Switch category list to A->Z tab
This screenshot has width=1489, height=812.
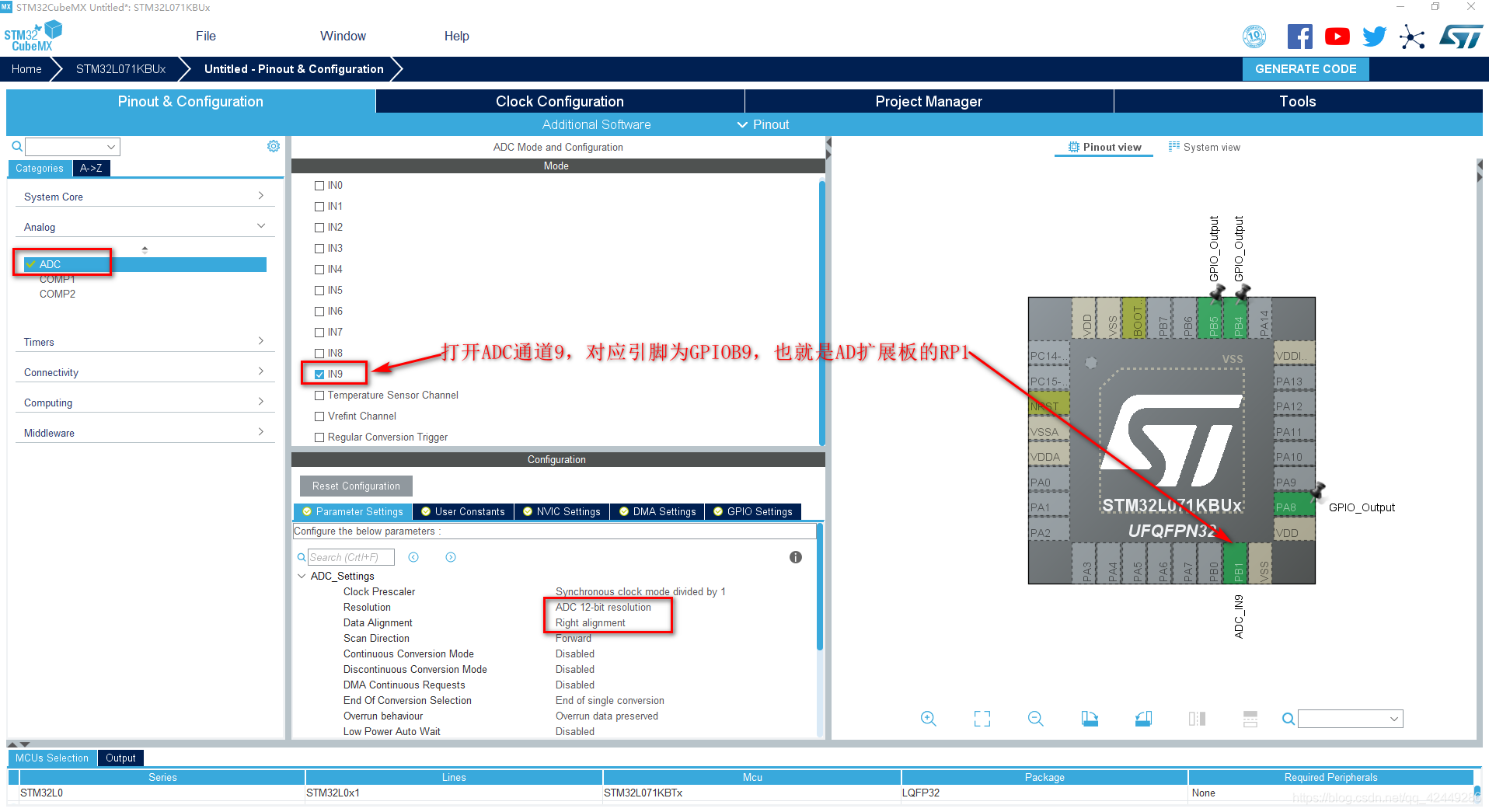click(91, 168)
